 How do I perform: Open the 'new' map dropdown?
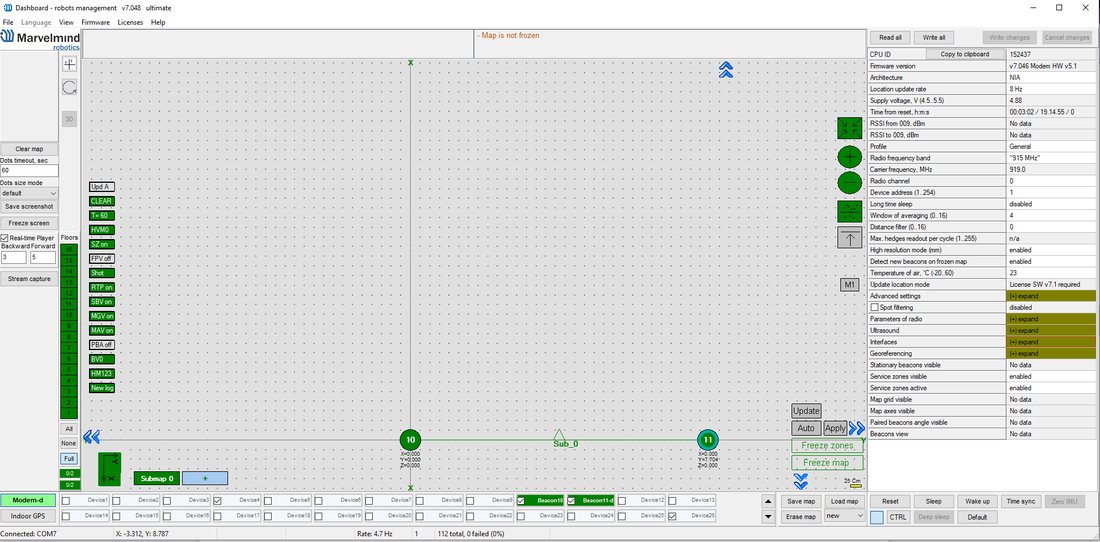[x=845, y=516]
